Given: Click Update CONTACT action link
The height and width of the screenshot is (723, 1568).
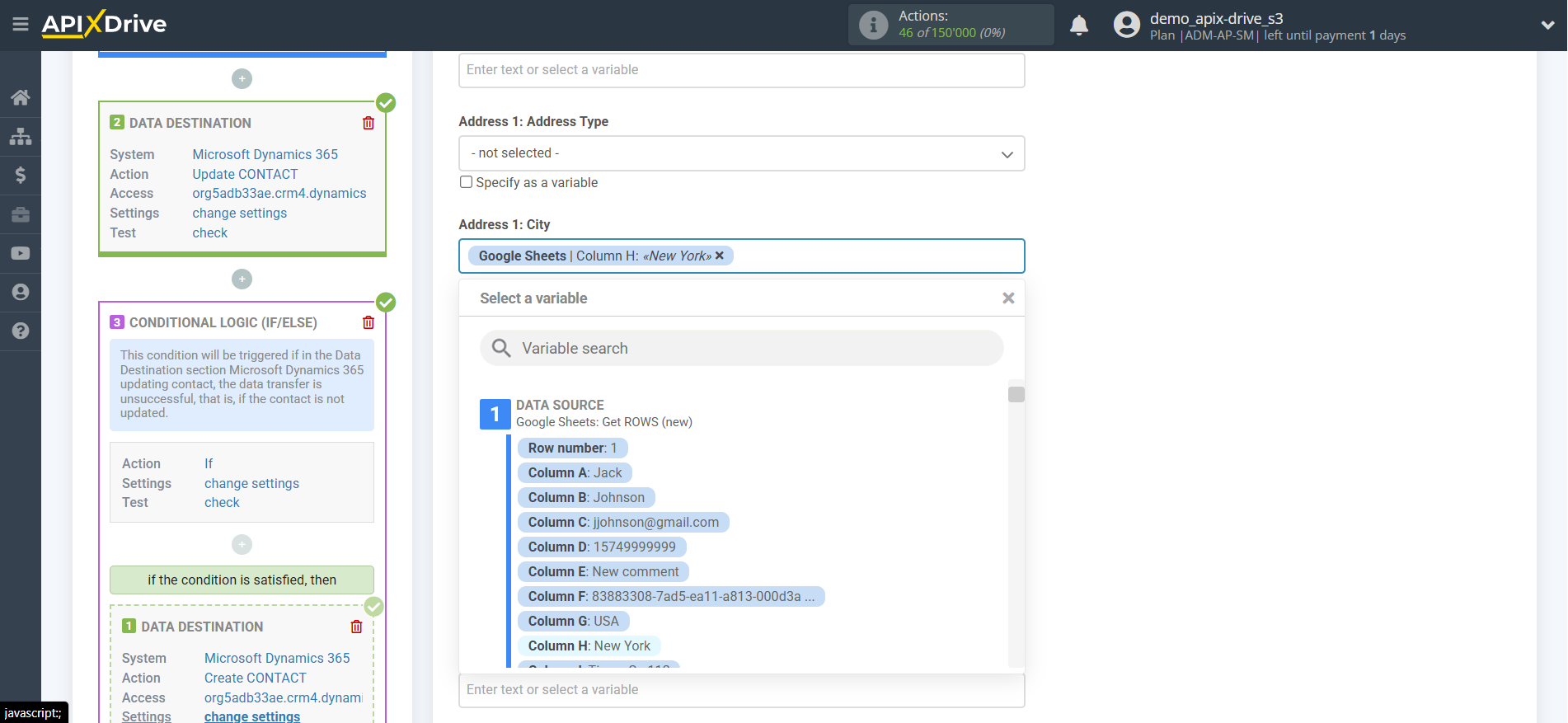Looking at the screenshot, I should [x=245, y=174].
